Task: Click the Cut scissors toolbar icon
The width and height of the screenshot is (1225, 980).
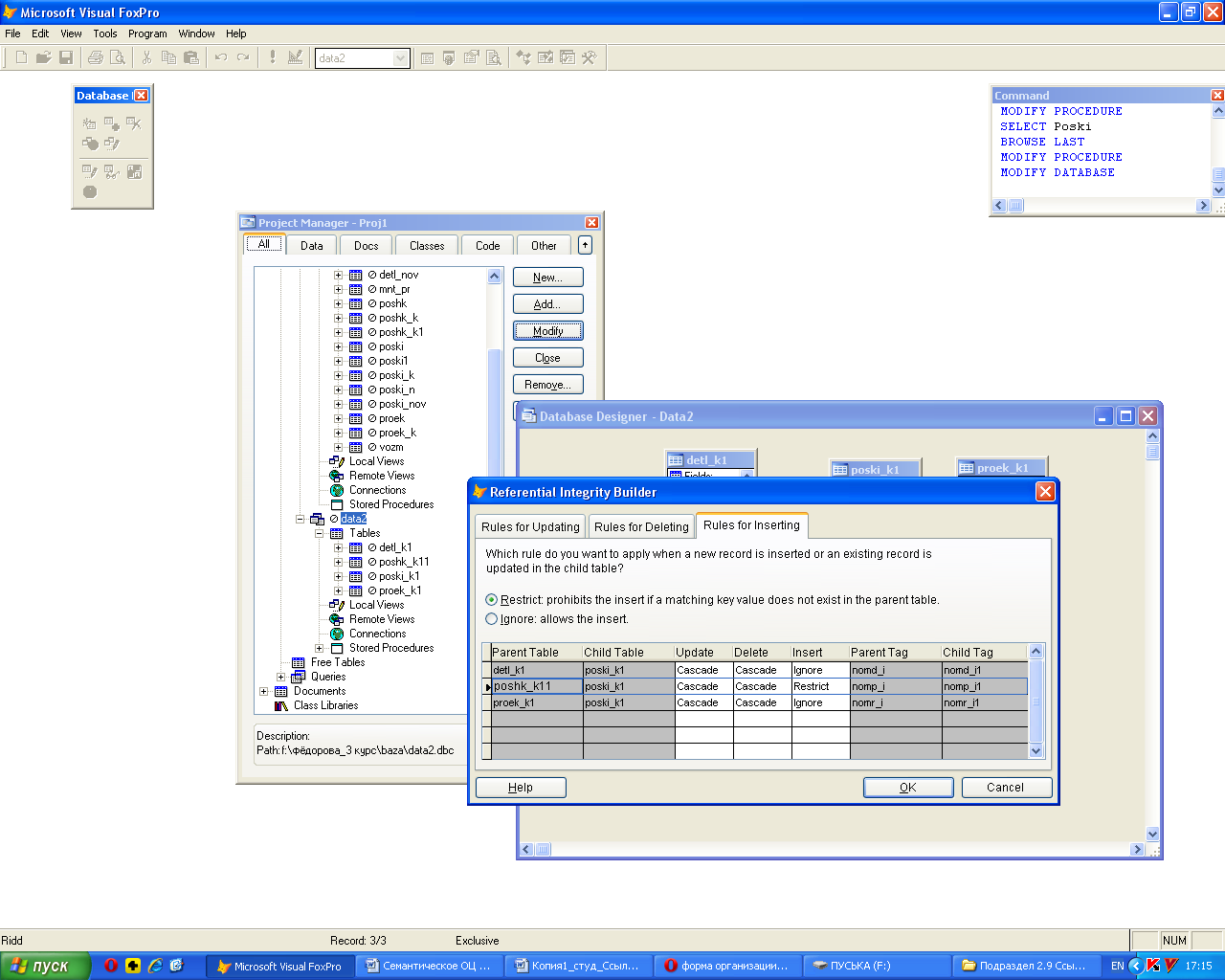Action: [x=146, y=57]
